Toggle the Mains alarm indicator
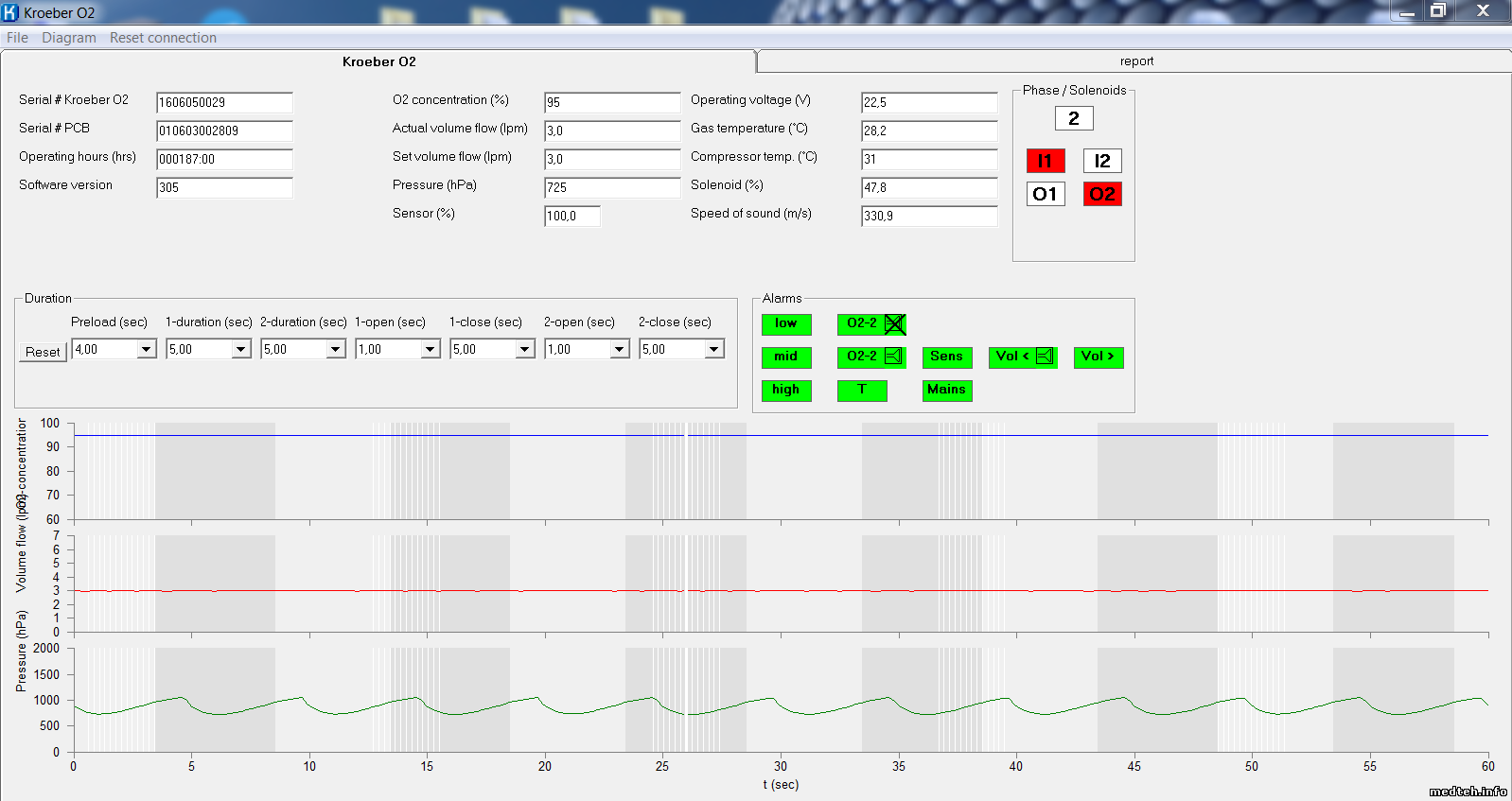 [947, 390]
